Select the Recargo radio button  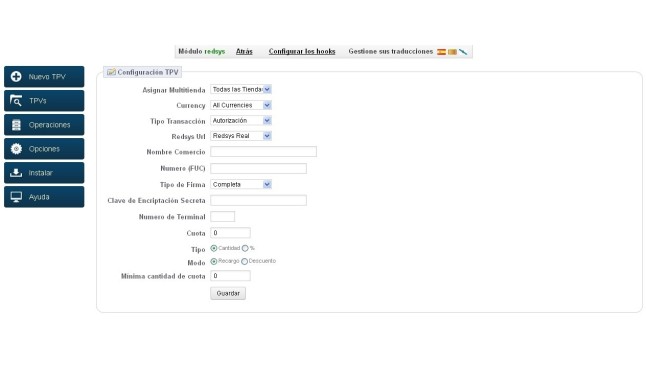pyautogui.click(x=214, y=261)
